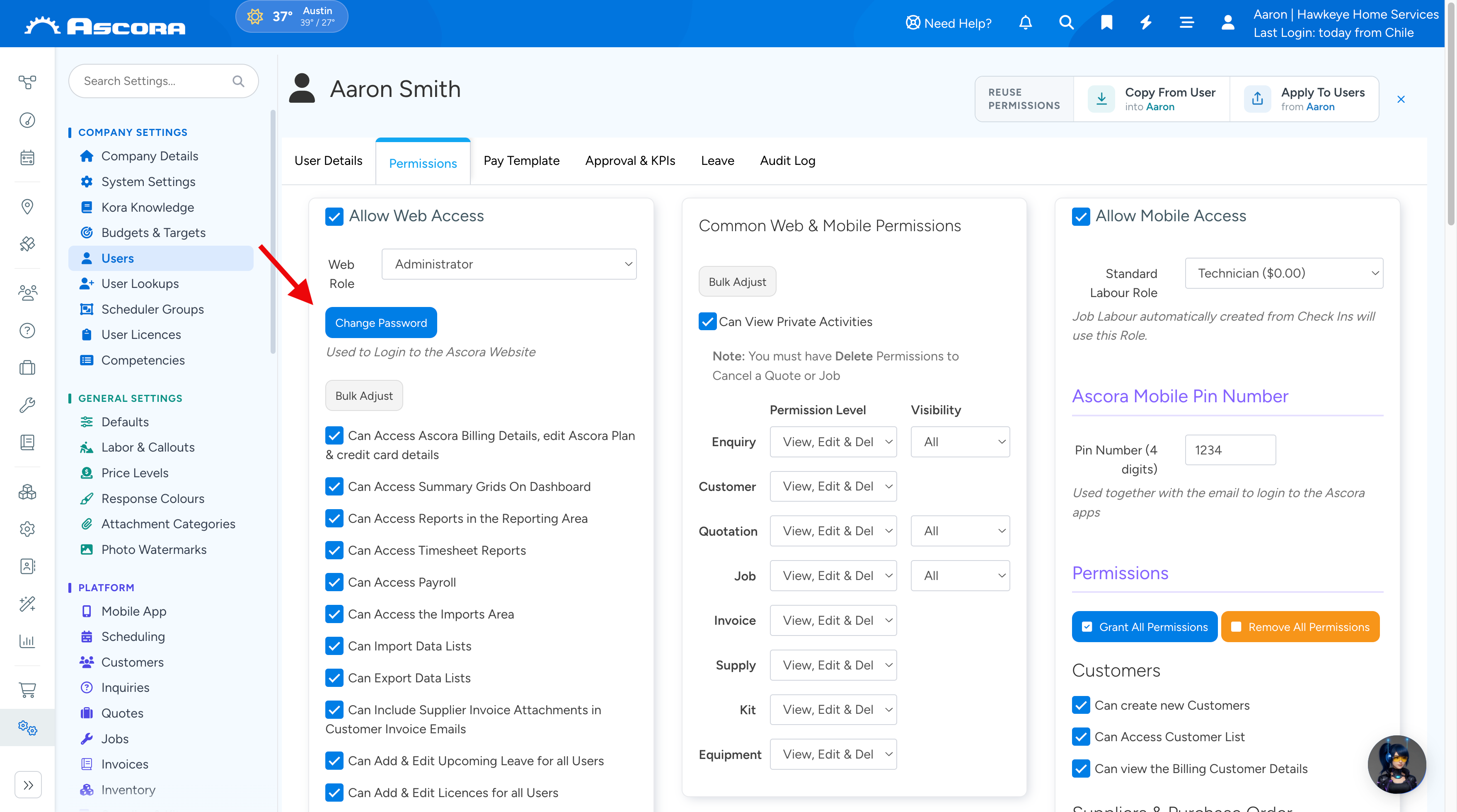
Task: Switch to the Pay Template tab
Action: [x=521, y=161]
